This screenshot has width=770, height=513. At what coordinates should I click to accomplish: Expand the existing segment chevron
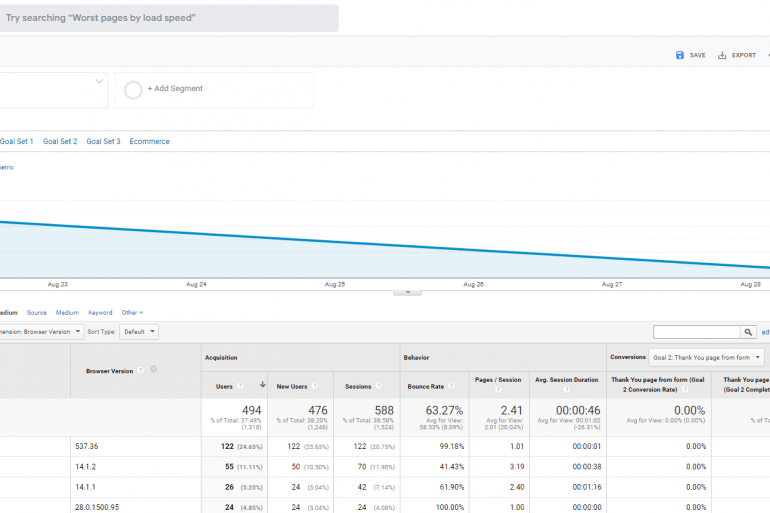coord(100,81)
